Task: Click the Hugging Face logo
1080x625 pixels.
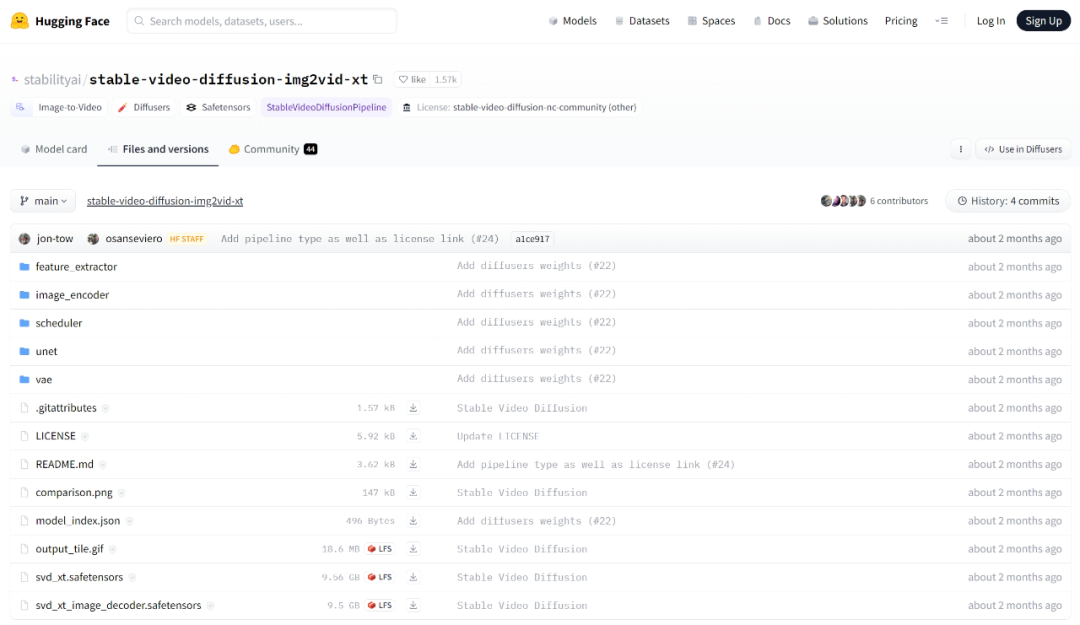Action: [x=60, y=21]
